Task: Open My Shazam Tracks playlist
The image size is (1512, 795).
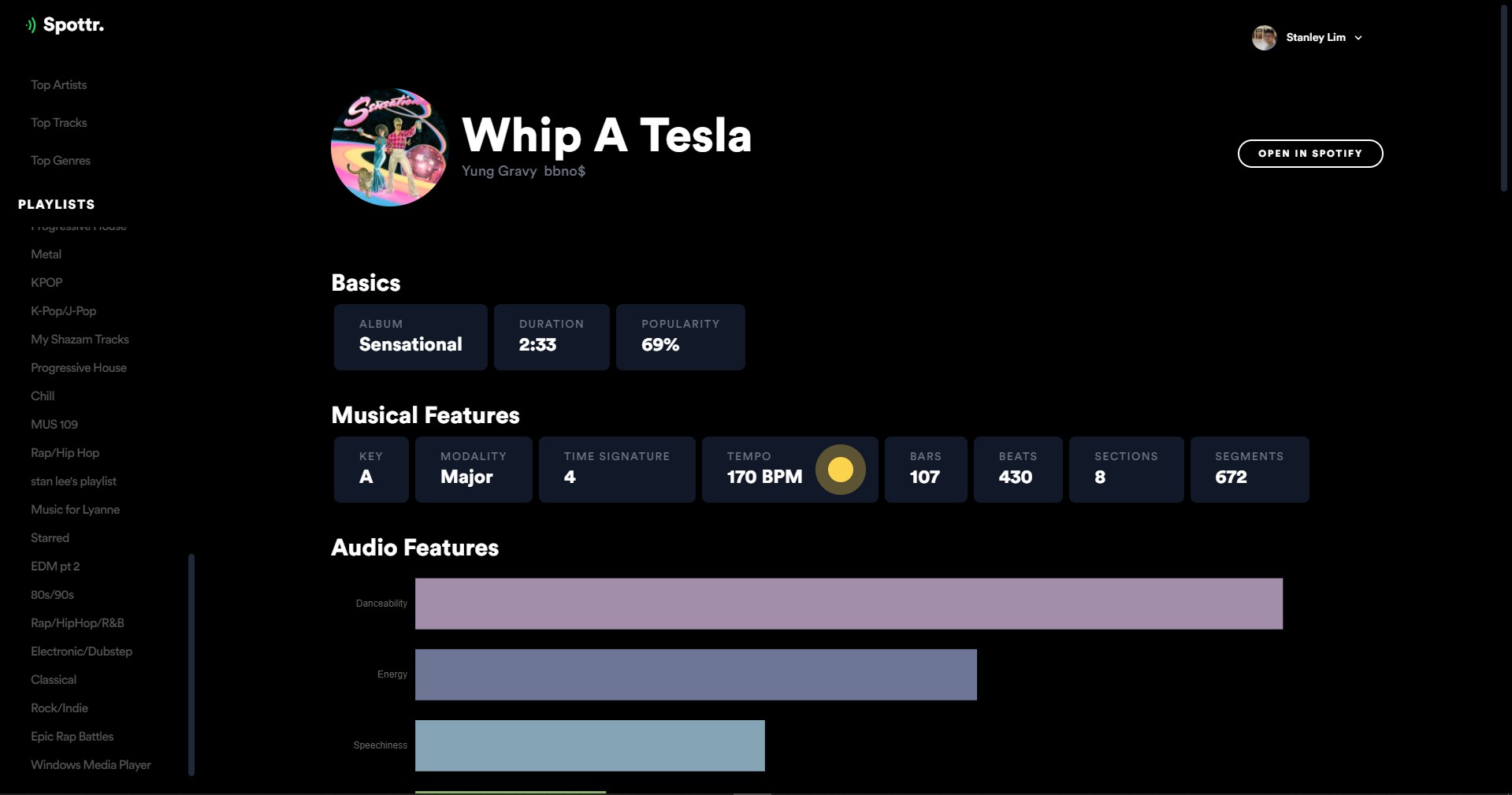Action: coord(80,340)
